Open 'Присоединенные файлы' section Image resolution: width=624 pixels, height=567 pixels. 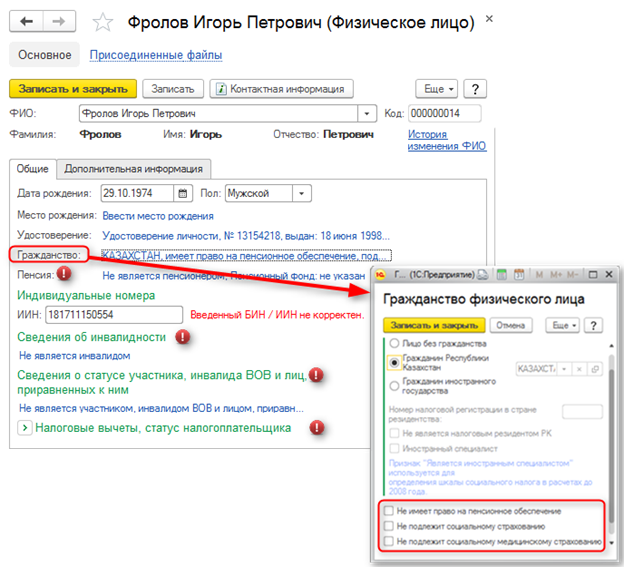point(156,55)
